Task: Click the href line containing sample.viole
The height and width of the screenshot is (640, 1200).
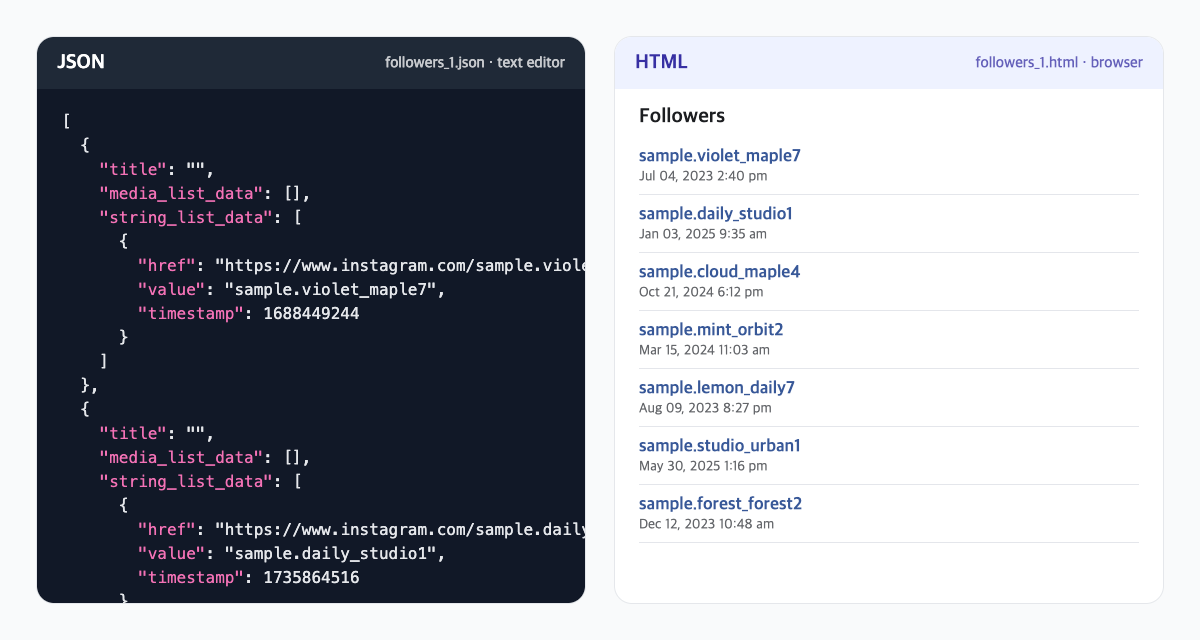Action: (x=361, y=265)
